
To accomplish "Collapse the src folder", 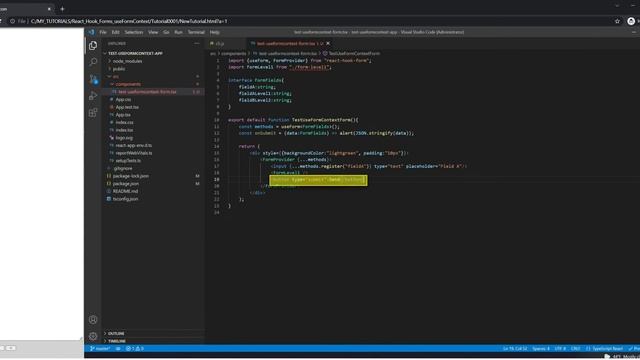I will [116, 76].
